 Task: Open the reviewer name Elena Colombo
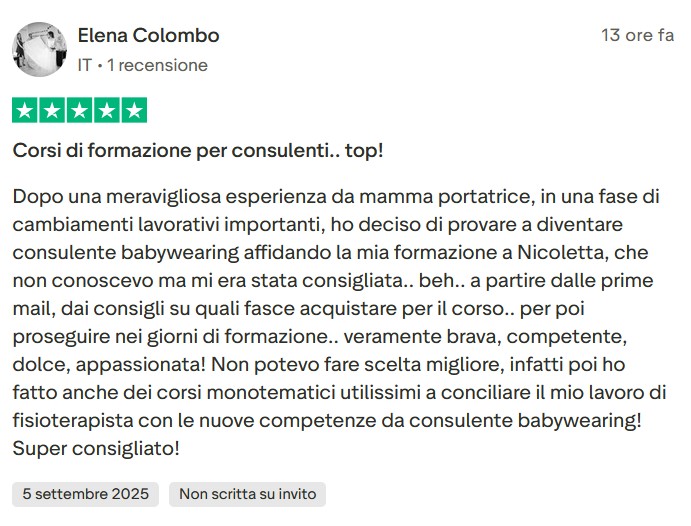click(x=148, y=36)
